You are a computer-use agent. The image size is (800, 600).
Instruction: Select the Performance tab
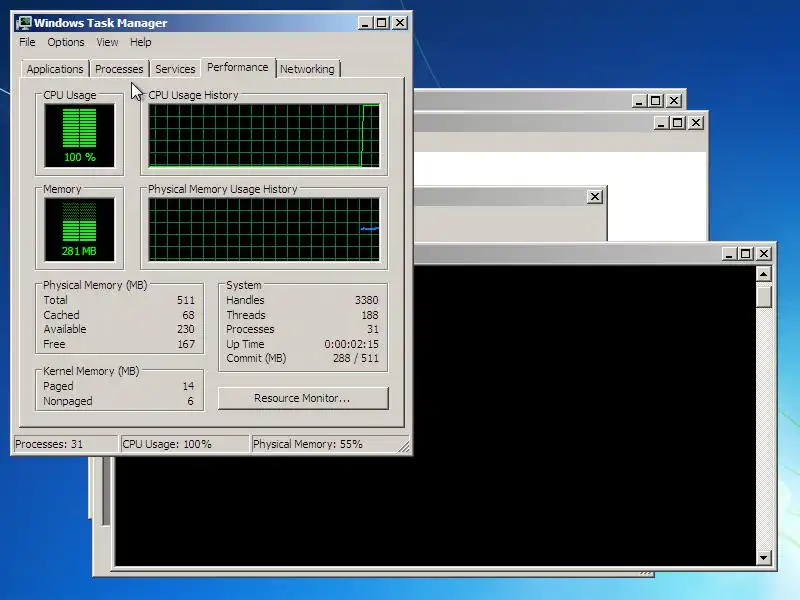tap(238, 67)
